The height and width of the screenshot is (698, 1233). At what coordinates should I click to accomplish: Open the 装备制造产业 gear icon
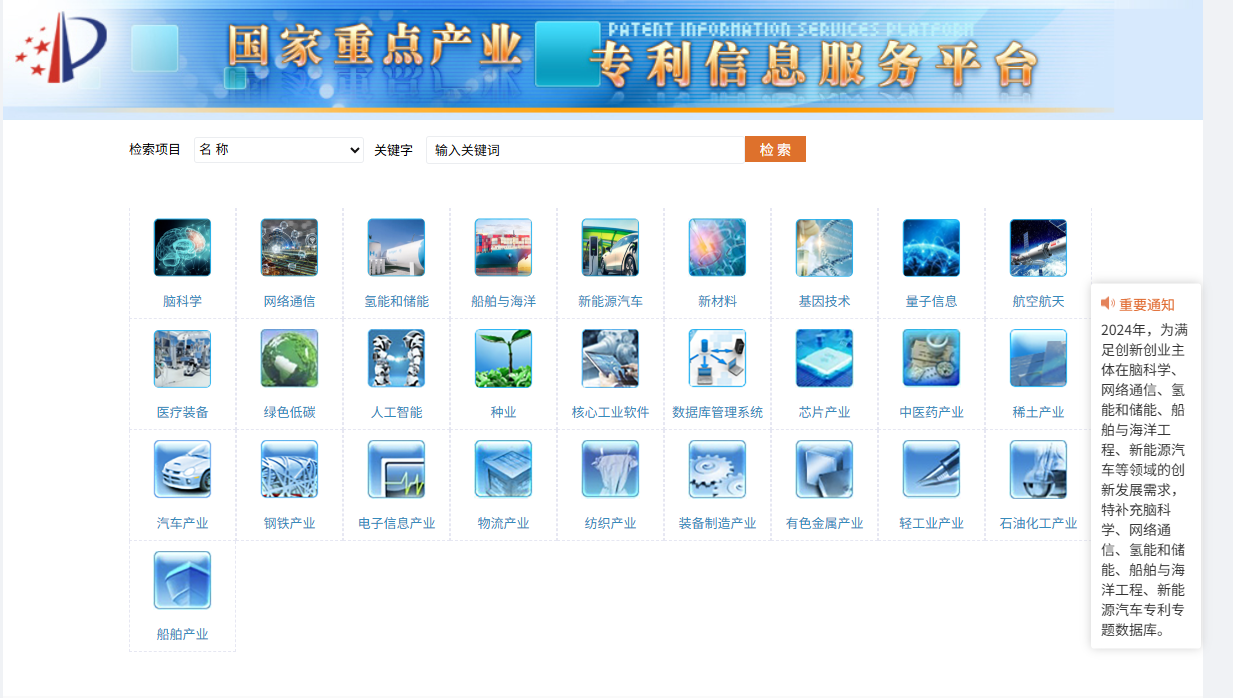717,470
